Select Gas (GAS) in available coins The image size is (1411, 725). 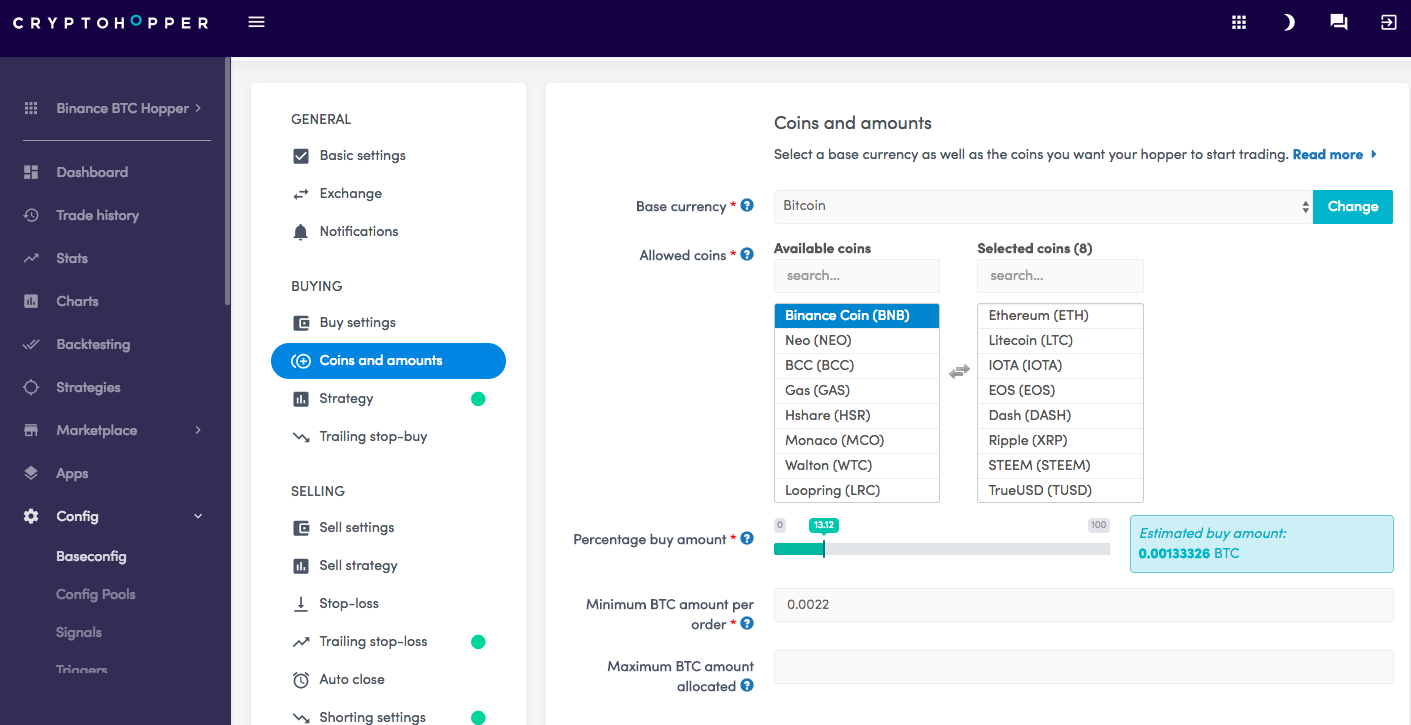(x=857, y=391)
